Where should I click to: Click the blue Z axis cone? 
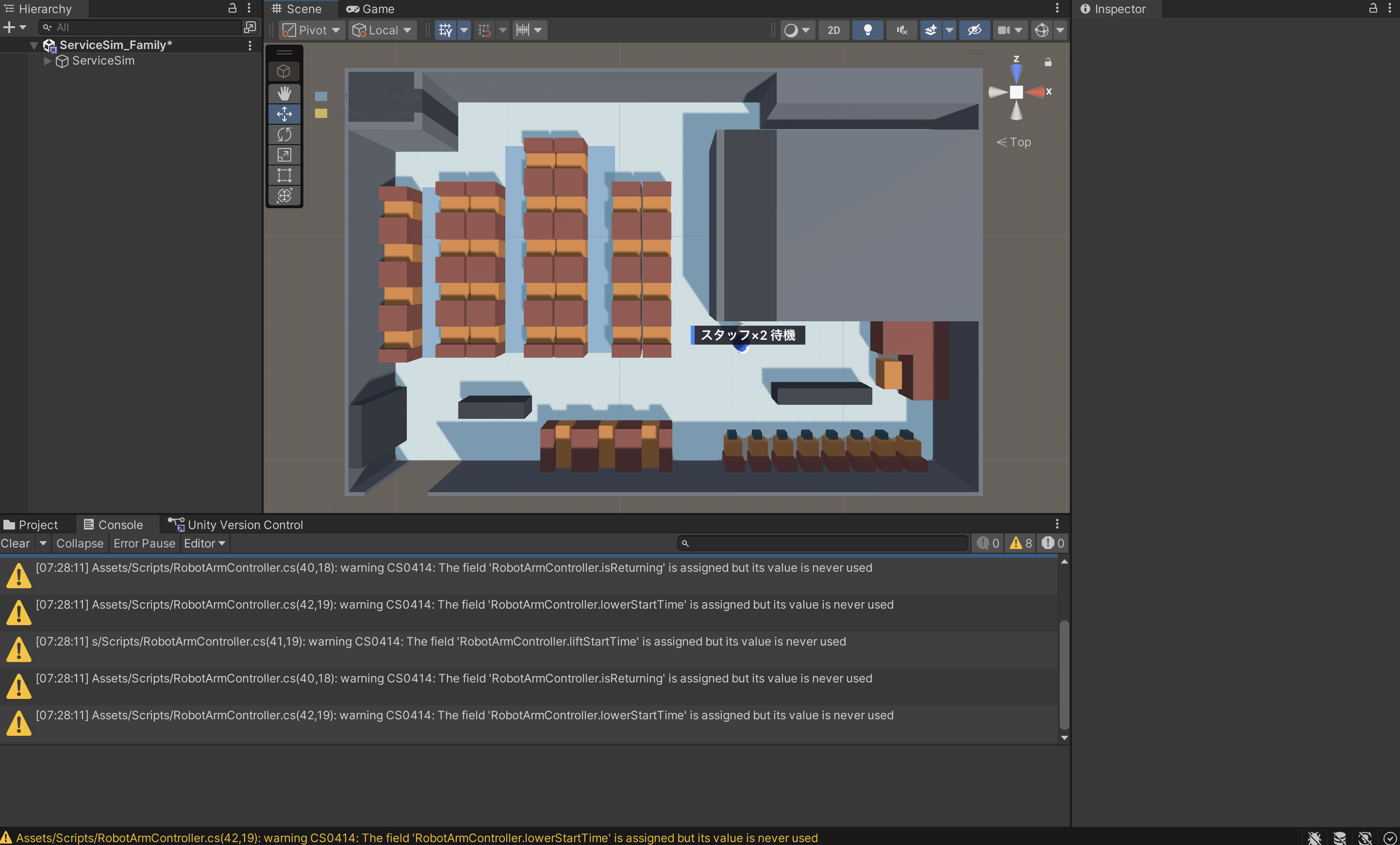point(1017,73)
